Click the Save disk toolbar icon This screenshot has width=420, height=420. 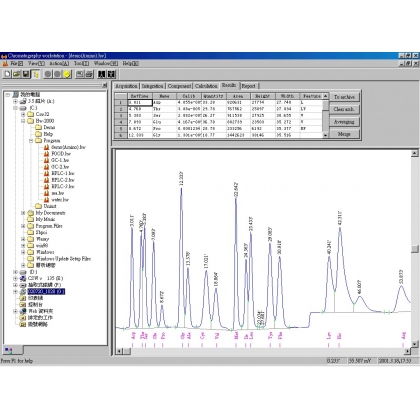click(26, 74)
